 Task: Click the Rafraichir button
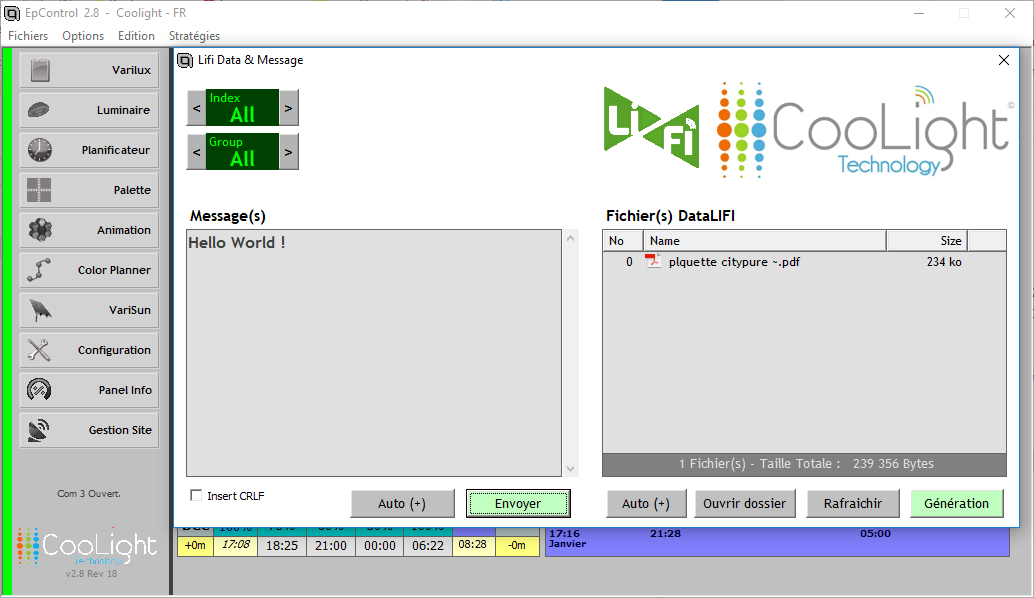click(853, 504)
